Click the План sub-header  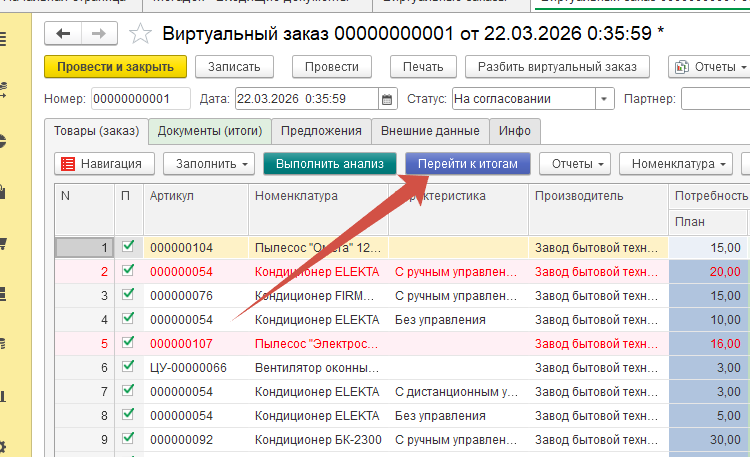708,222
